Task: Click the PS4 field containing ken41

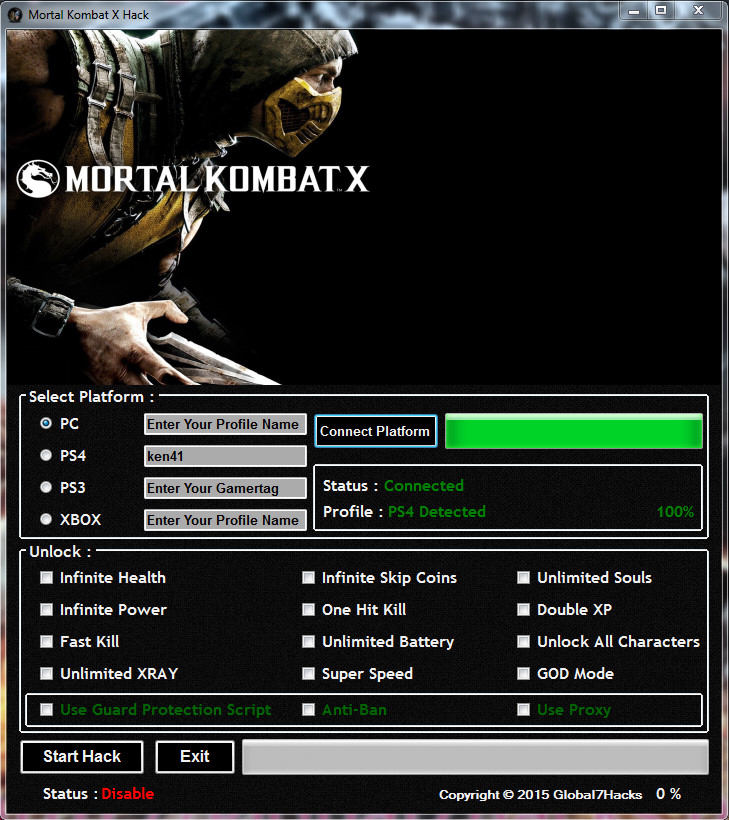Action: 225,456
